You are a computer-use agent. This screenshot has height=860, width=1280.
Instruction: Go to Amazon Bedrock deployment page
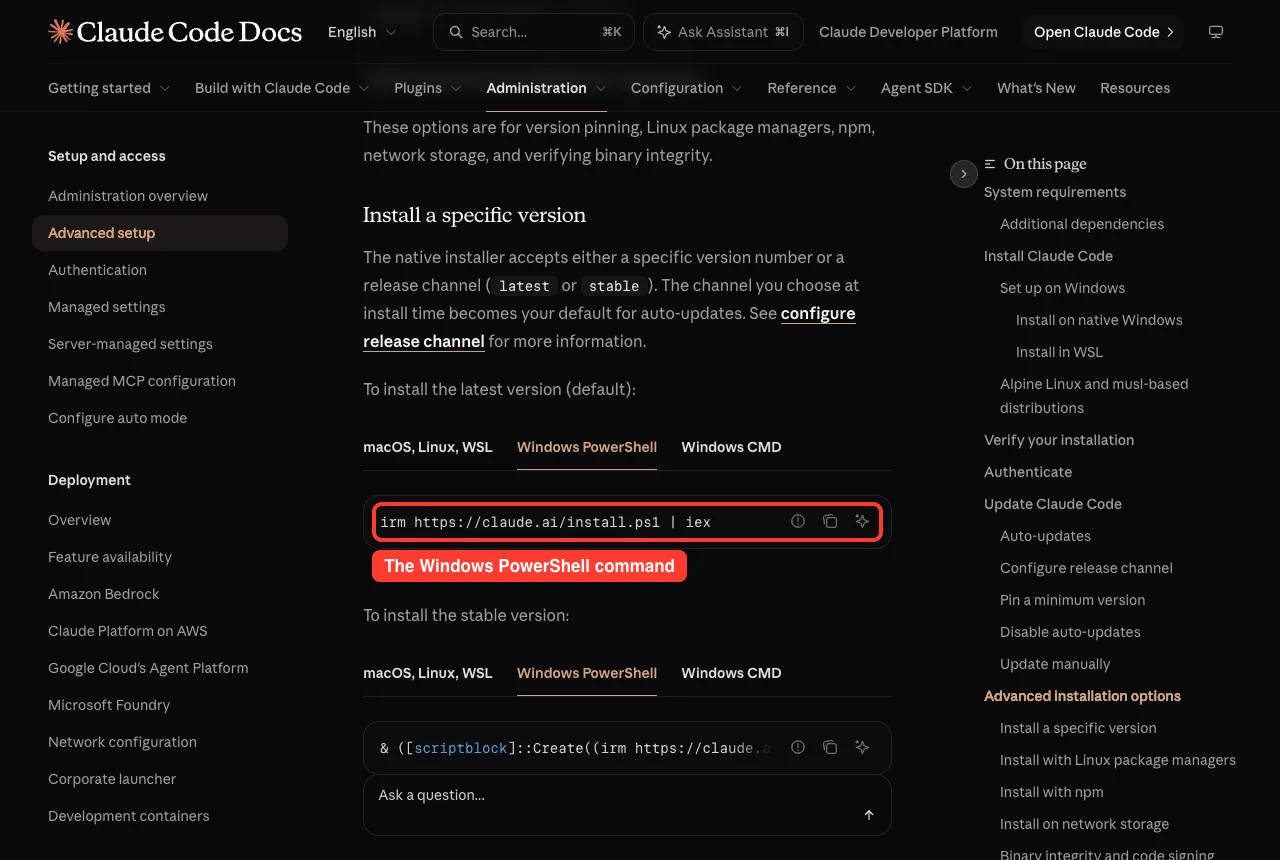point(104,594)
